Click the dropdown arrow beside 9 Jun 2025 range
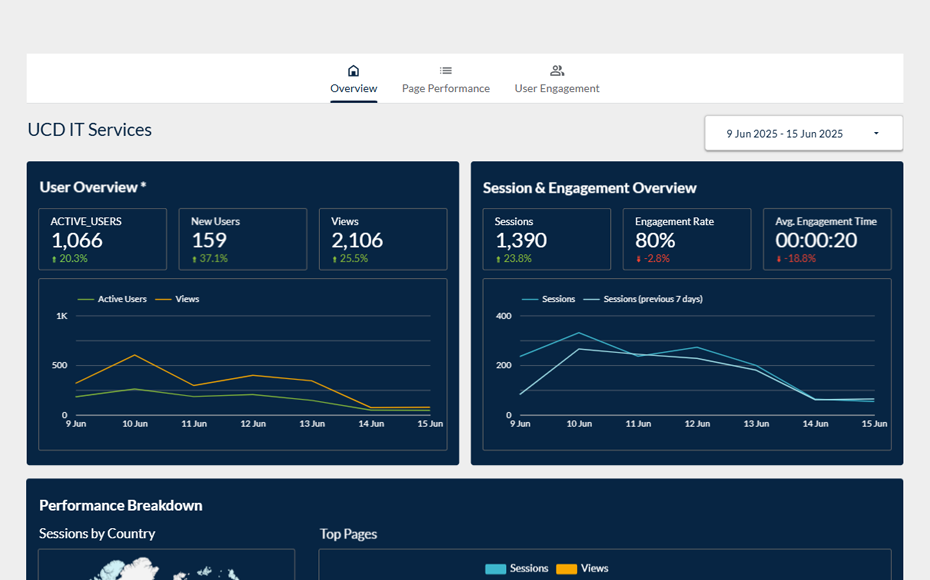This screenshot has width=930, height=580. [x=875, y=132]
